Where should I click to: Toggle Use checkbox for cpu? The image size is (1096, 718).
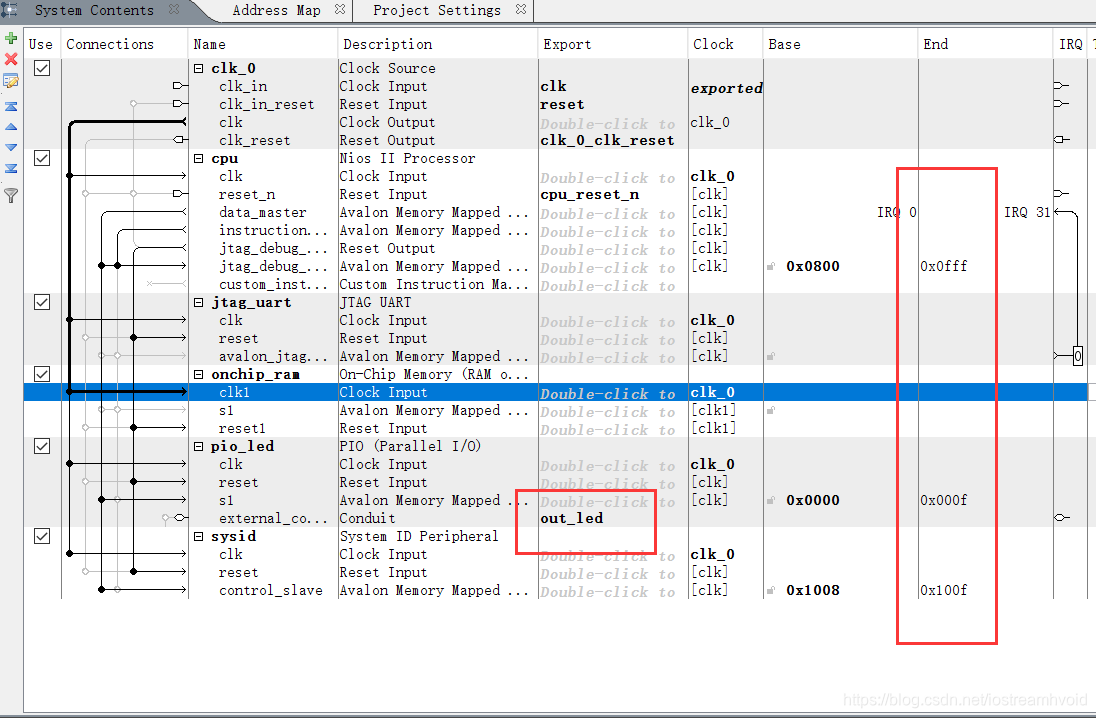point(42,158)
